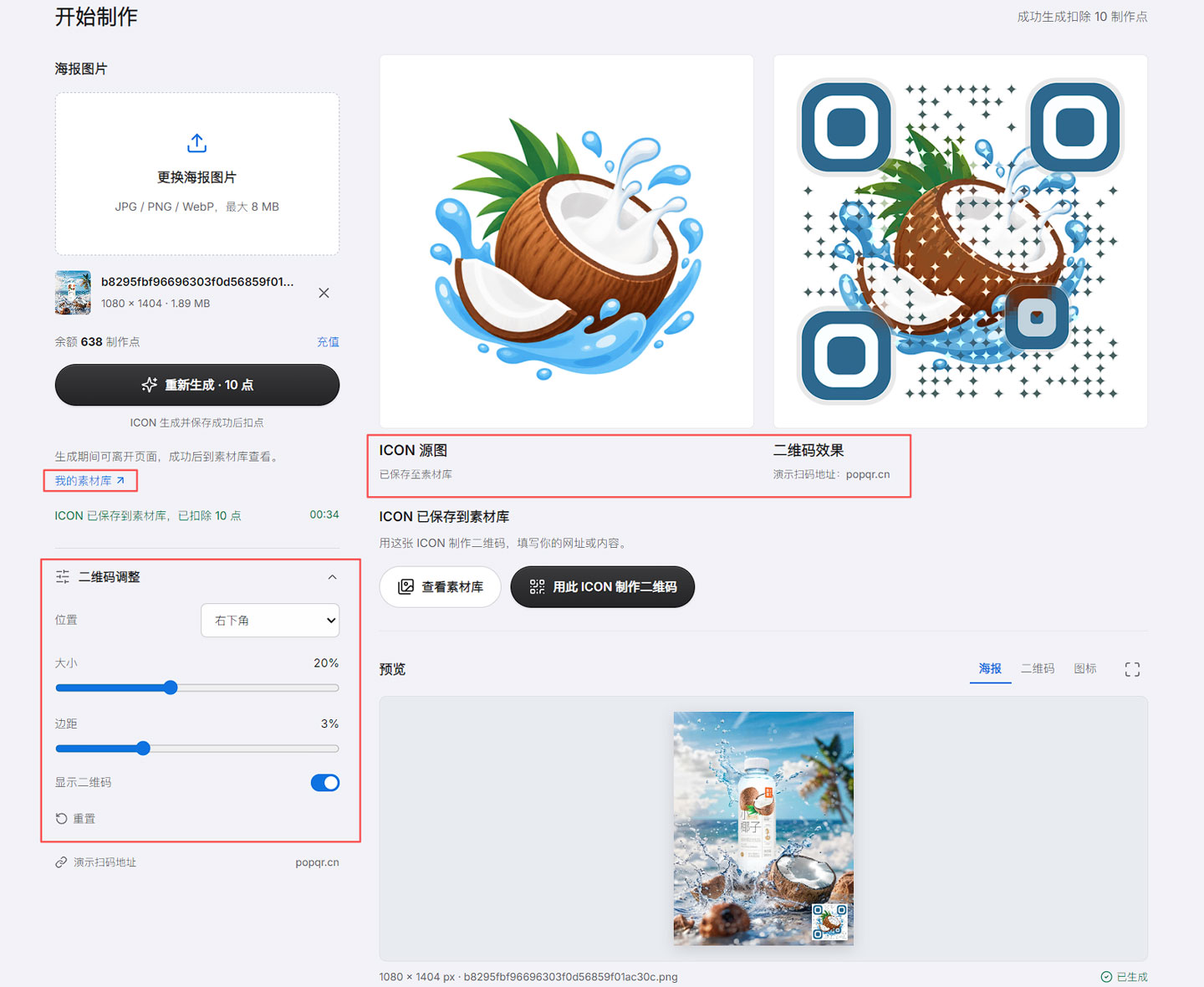Click the file name b8295fbf96696303f0d56859f01...
Screen dimensions: 1204x987
tap(197, 282)
